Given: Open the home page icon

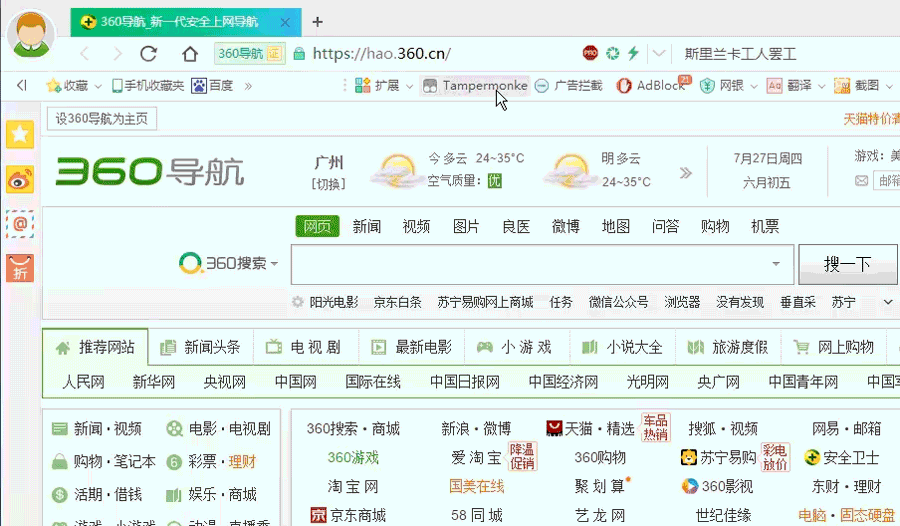Looking at the screenshot, I should pos(190,54).
